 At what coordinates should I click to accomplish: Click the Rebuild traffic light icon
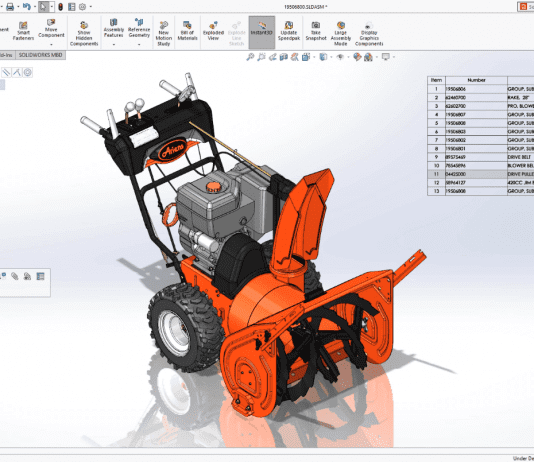click(x=61, y=7)
